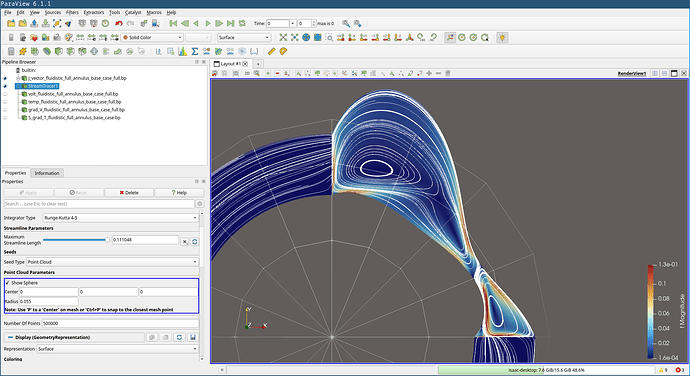Click the Delete button
690x376 pixels.
pos(129,193)
